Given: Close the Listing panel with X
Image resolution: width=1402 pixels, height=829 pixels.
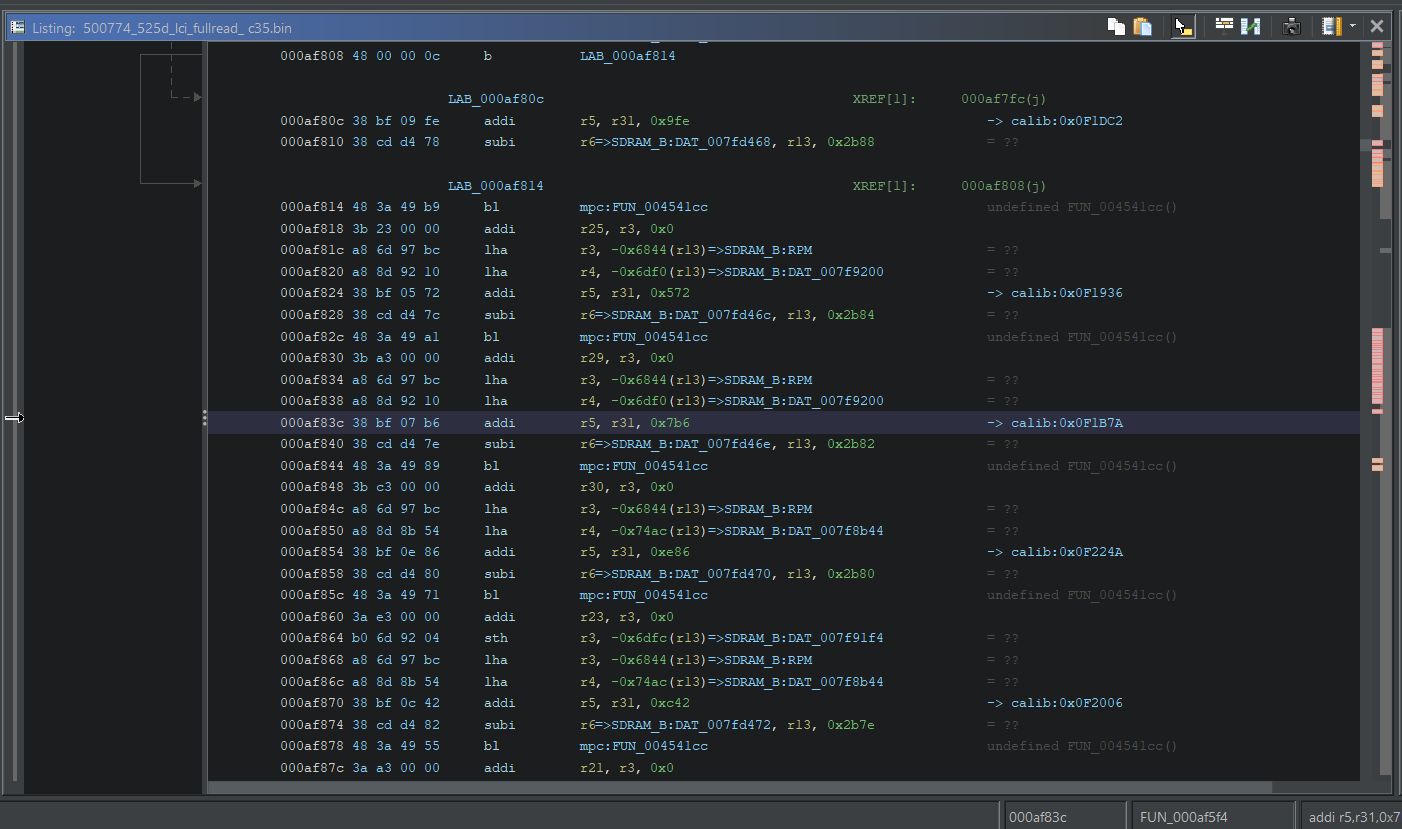Looking at the screenshot, I should pos(1377,27).
